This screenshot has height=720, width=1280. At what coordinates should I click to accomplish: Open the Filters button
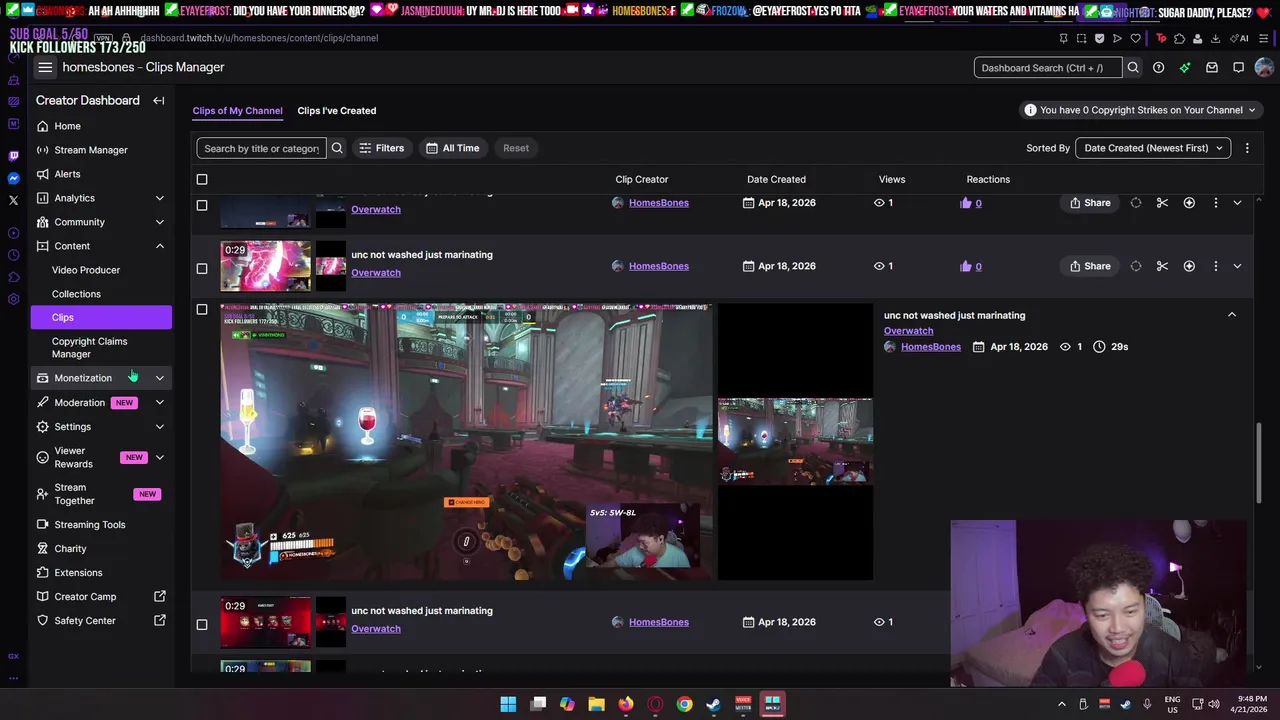381,148
